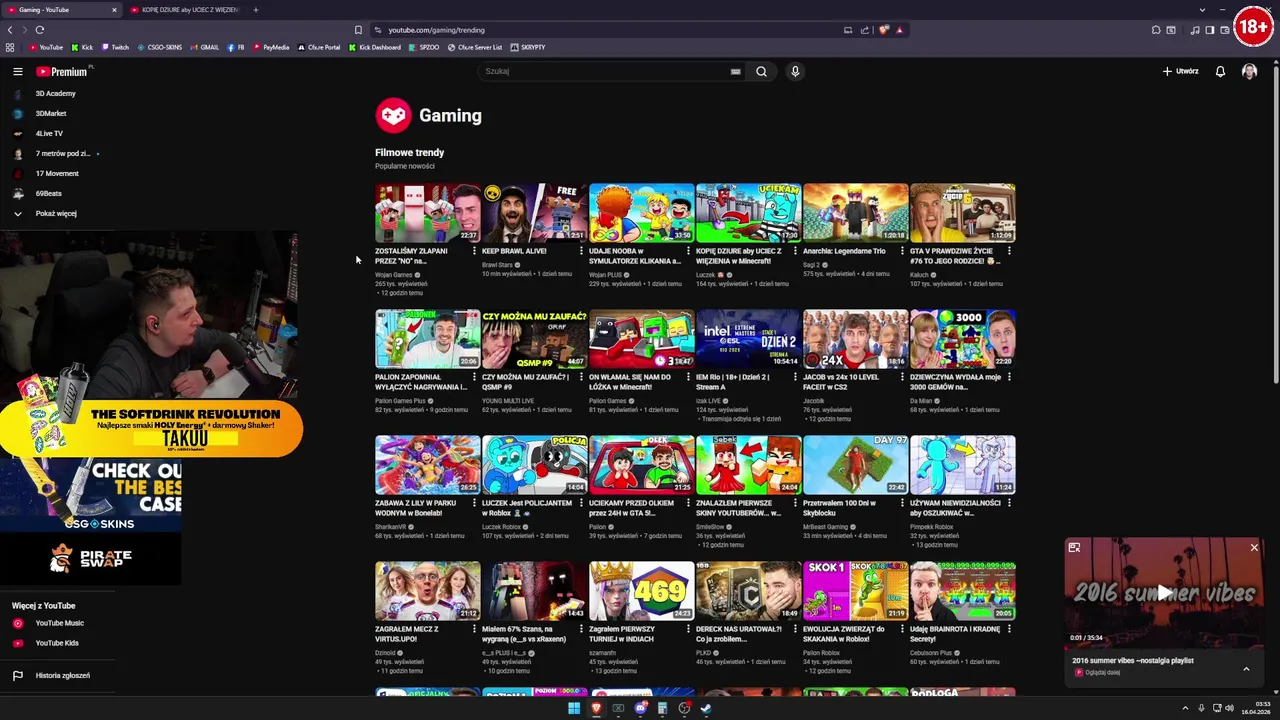Close the miniplayer with X button
Viewport: 1280px width, 720px height.
pyautogui.click(x=1254, y=548)
